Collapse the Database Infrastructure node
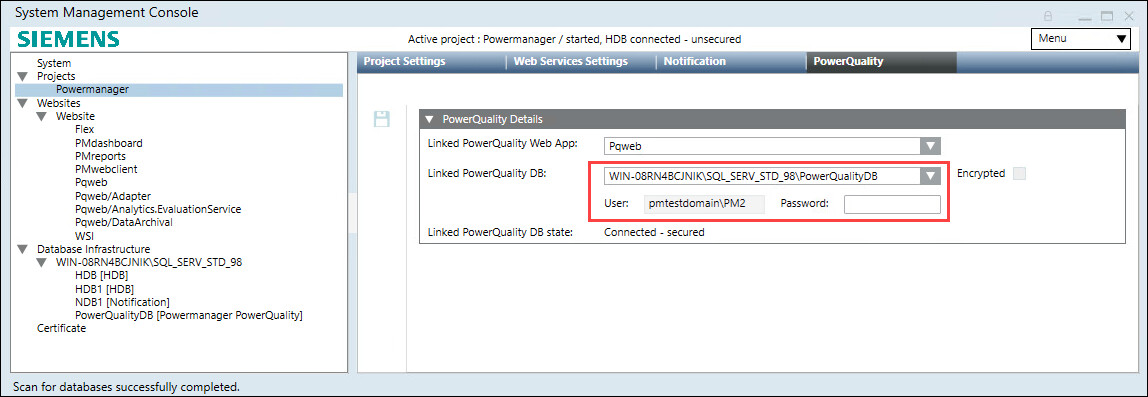The width and height of the screenshot is (1148, 397). pyautogui.click(x=21, y=249)
